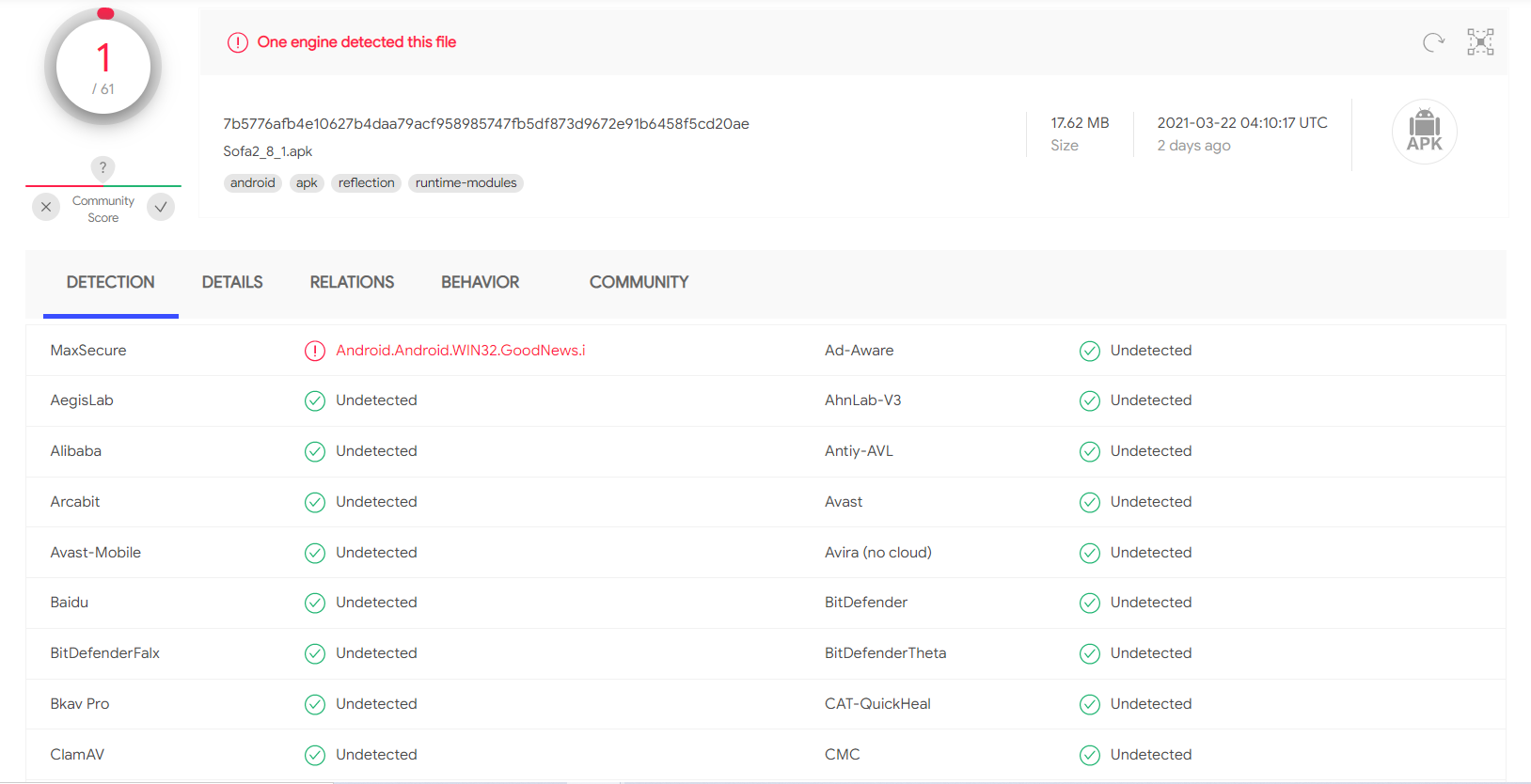Go to the Behavior tab
Screen dimensions: 1531x784
480,282
